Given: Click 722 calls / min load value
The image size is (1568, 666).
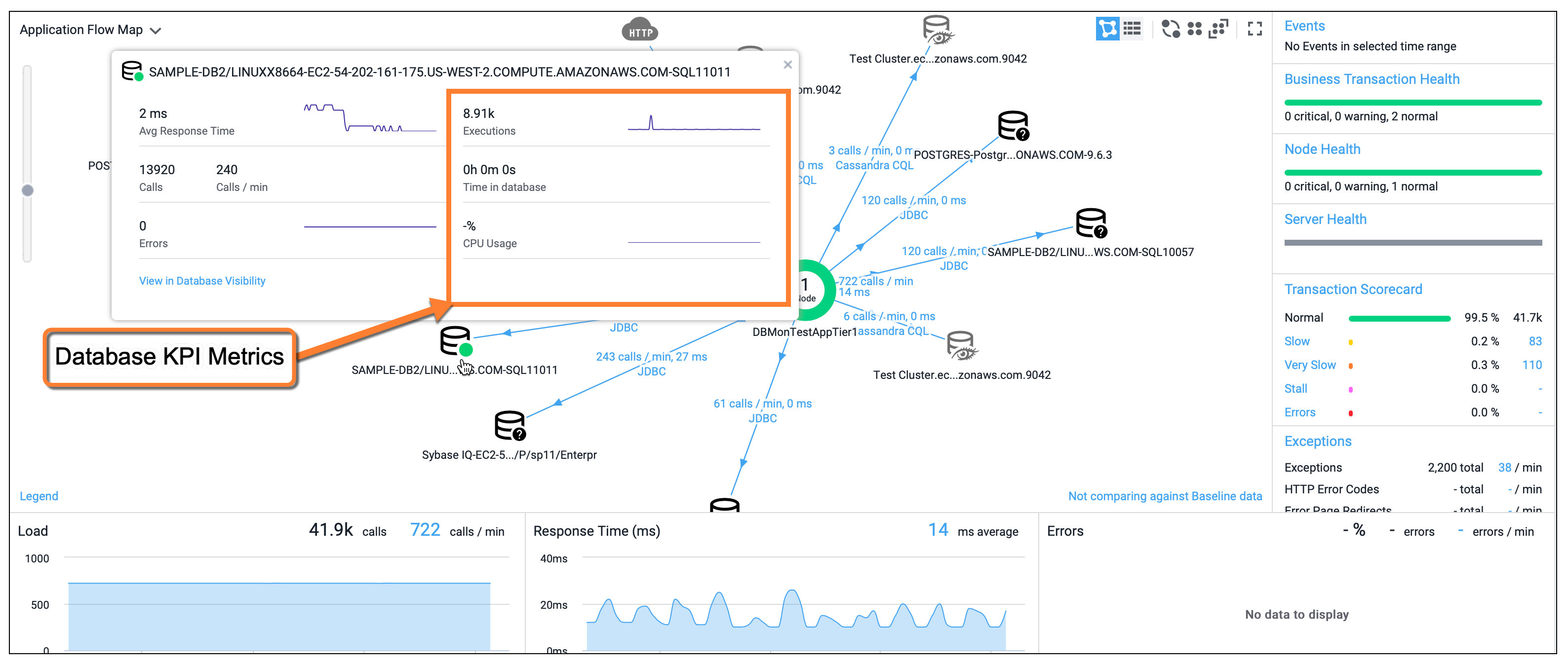Looking at the screenshot, I should pyautogui.click(x=424, y=530).
